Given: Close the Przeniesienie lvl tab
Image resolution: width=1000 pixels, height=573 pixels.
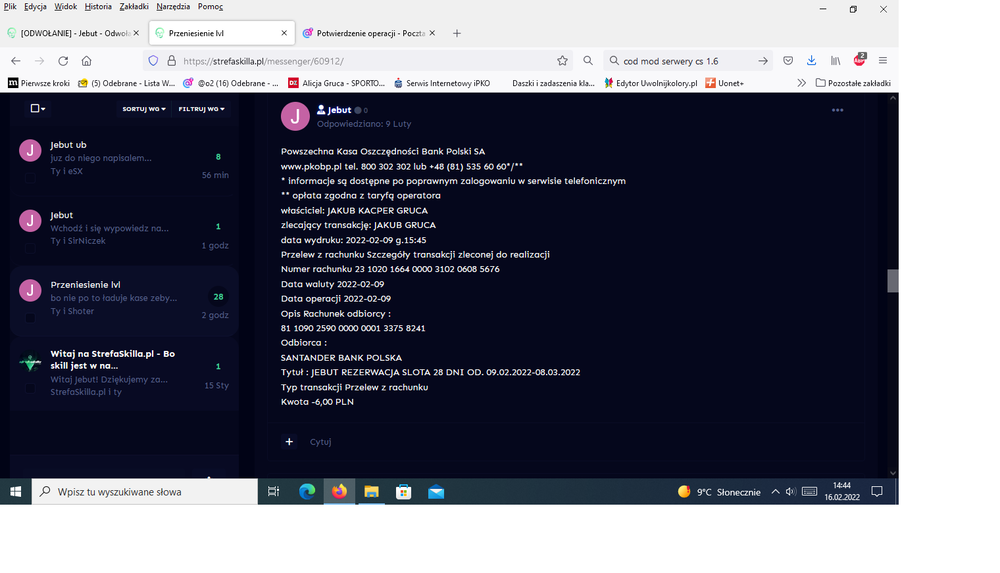Looking at the screenshot, I should tap(284, 33).
